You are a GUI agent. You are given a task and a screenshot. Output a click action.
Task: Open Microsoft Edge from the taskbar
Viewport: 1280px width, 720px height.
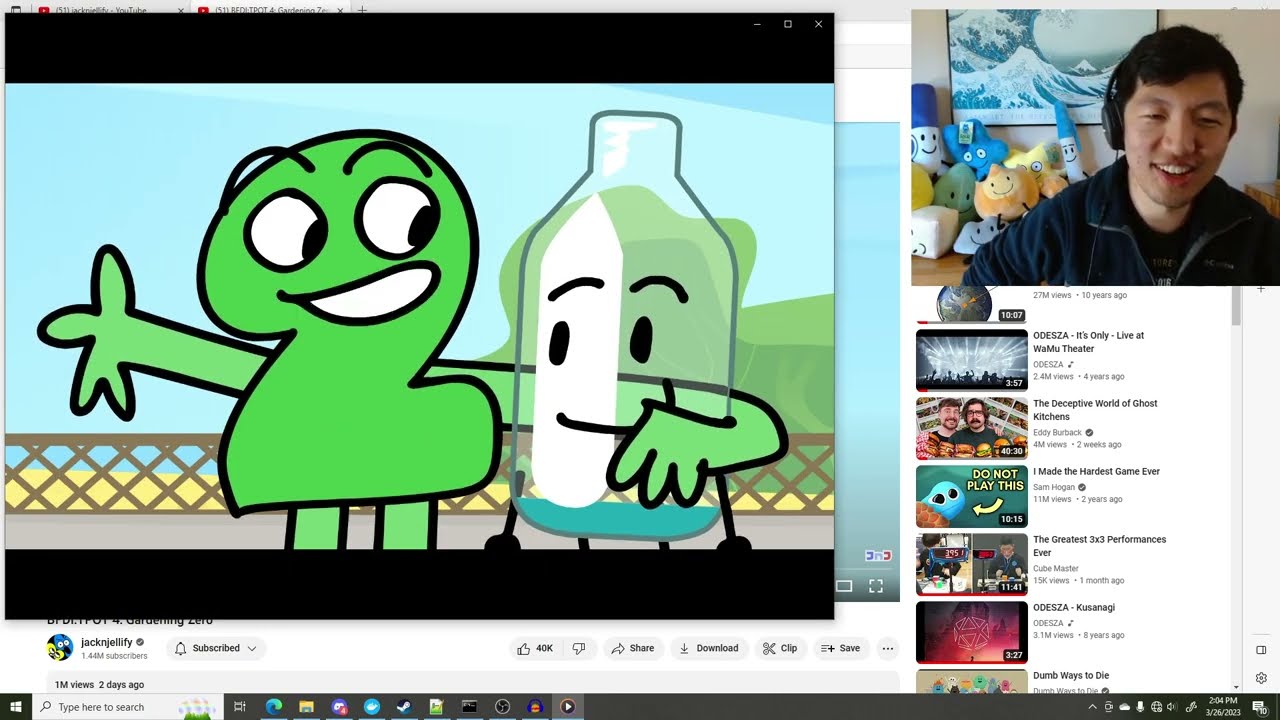coord(273,707)
